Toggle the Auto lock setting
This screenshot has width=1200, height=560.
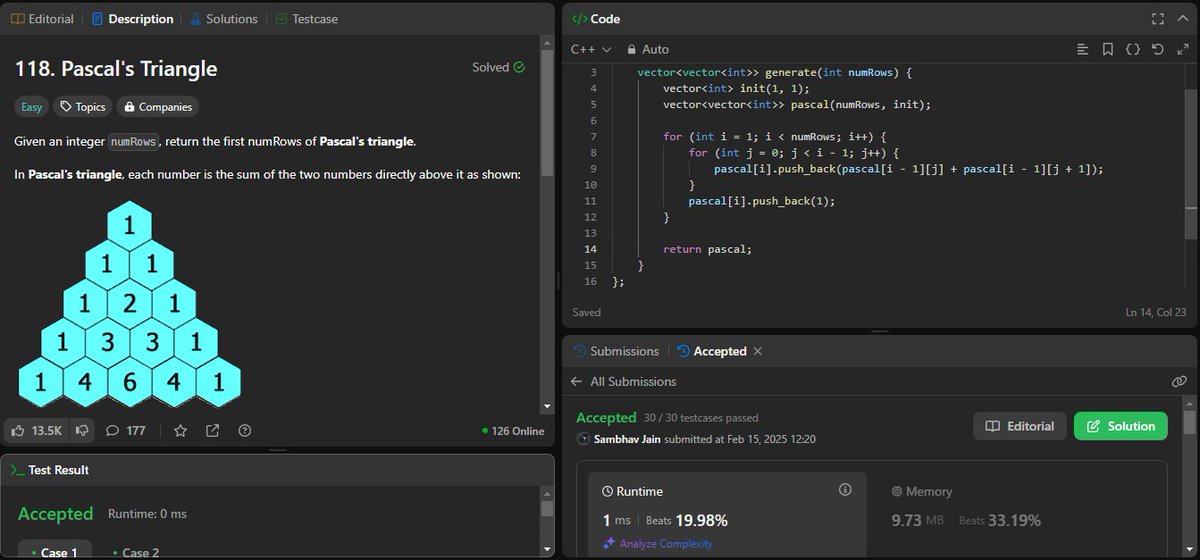pyautogui.click(x=647, y=49)
